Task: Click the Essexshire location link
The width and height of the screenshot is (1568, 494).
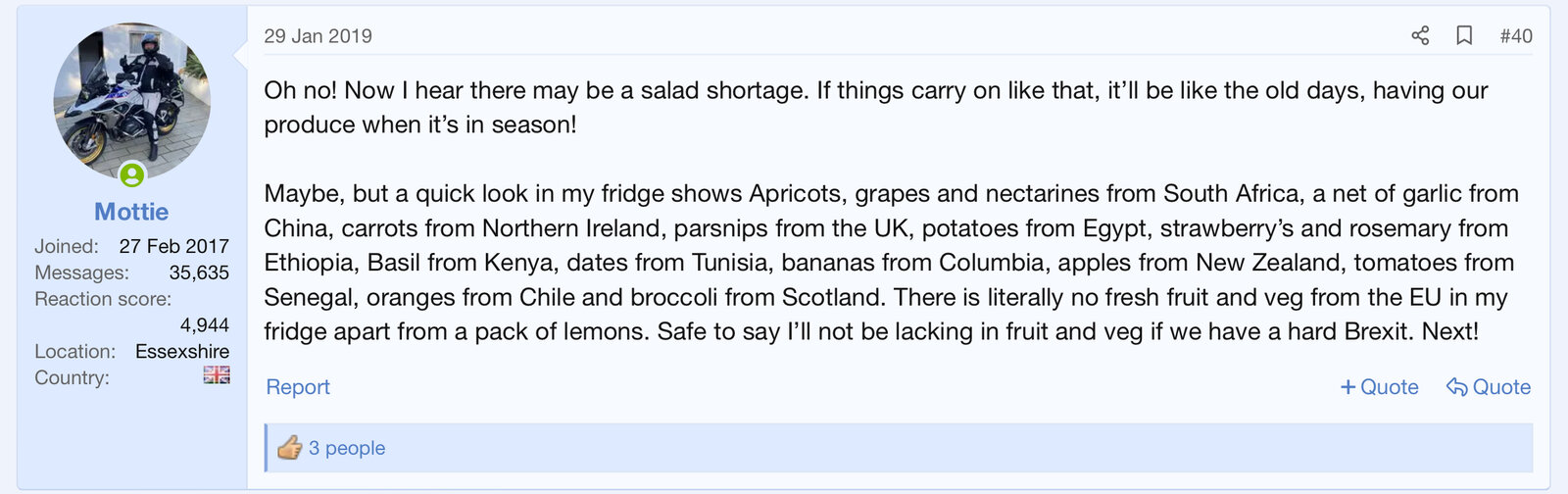Action: [x=182, y=351]
